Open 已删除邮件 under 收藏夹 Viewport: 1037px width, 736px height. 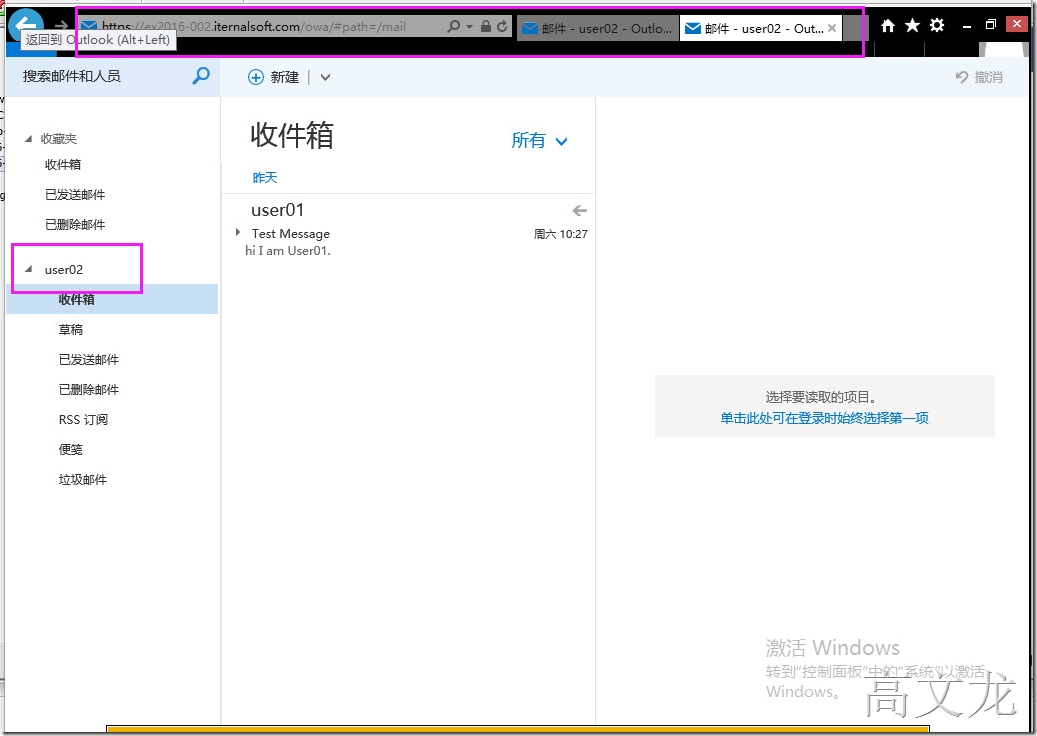[x=75, y=225]
